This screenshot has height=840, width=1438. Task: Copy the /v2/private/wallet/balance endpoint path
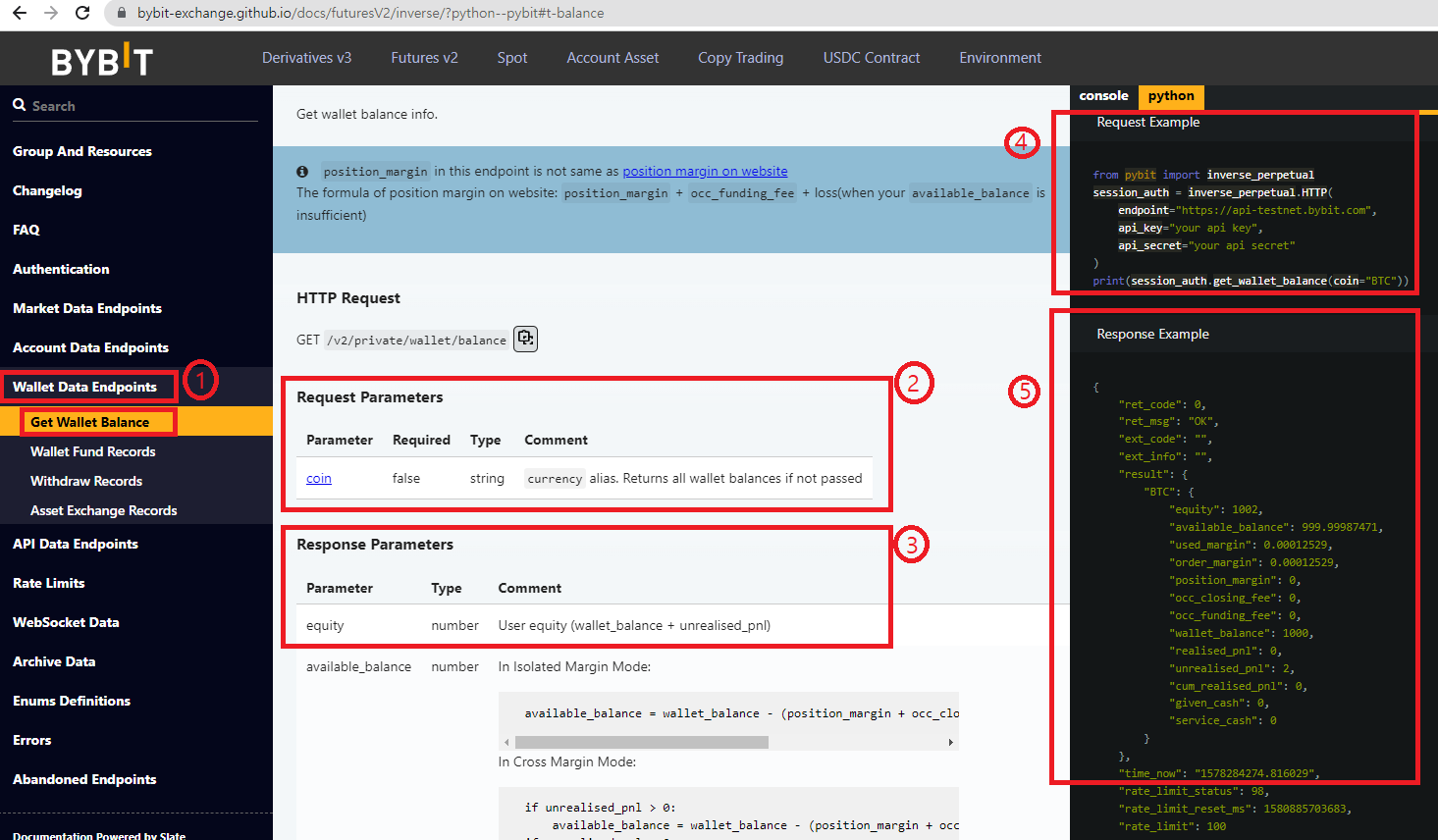[526, 339]
